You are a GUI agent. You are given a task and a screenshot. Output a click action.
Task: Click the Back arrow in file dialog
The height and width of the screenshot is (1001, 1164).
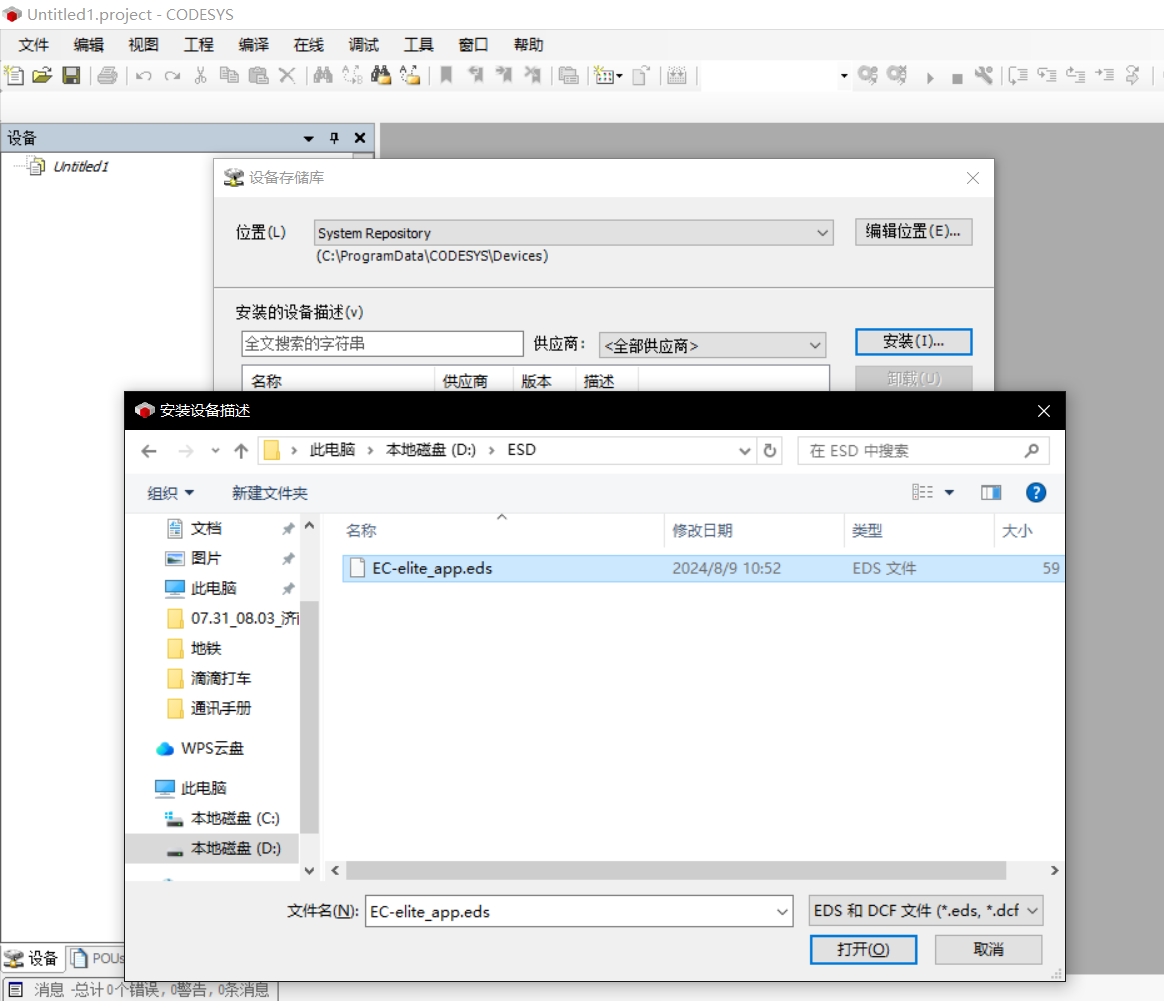point(149,451)
